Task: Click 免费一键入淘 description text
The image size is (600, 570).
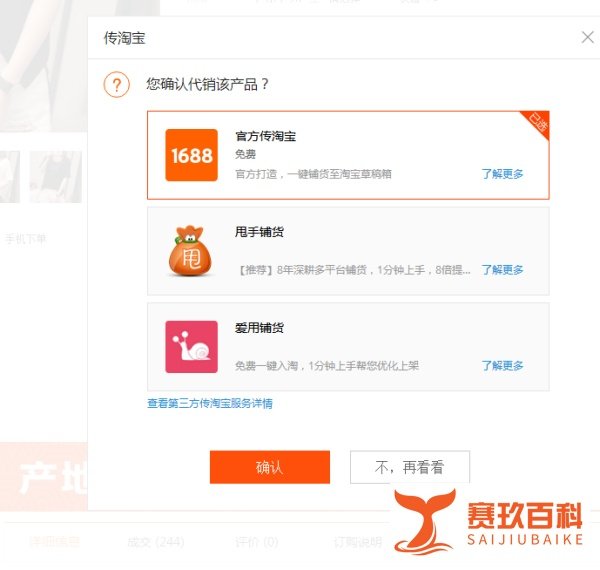Action: coord(327,366)
